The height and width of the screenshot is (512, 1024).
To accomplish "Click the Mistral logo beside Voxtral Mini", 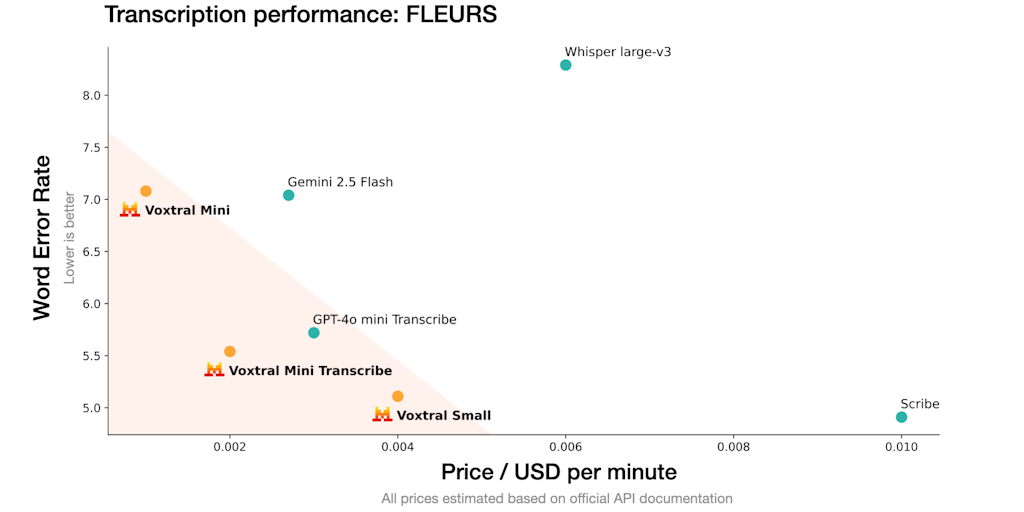I will (x=130, y=210).
